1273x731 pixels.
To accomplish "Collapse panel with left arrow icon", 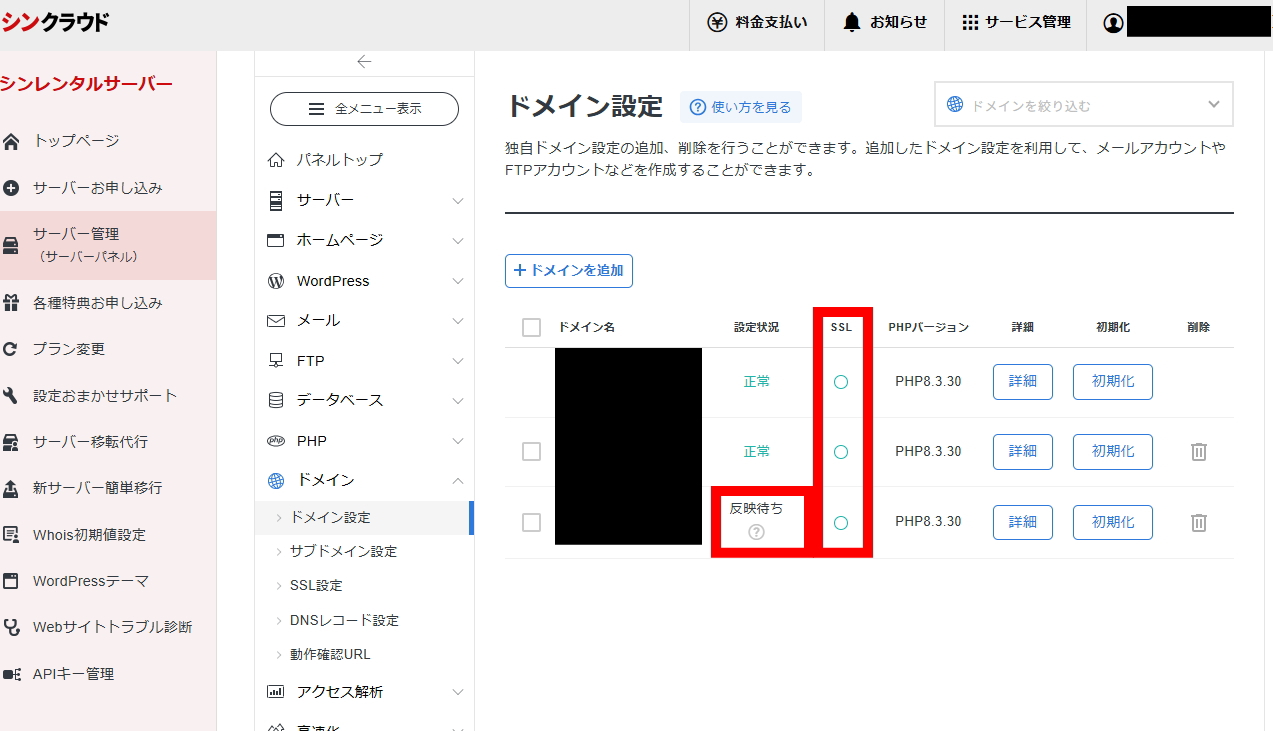I will 364,62.
